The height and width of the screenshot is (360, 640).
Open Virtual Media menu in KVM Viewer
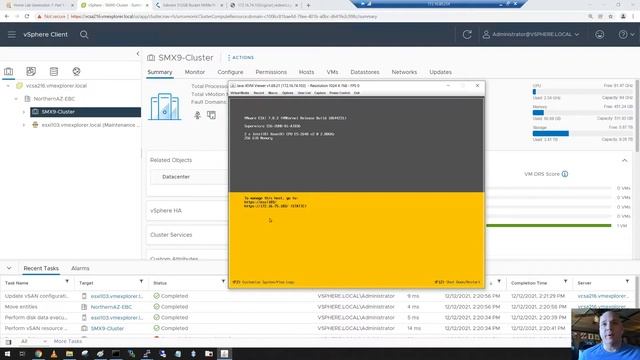click(240, 93)
